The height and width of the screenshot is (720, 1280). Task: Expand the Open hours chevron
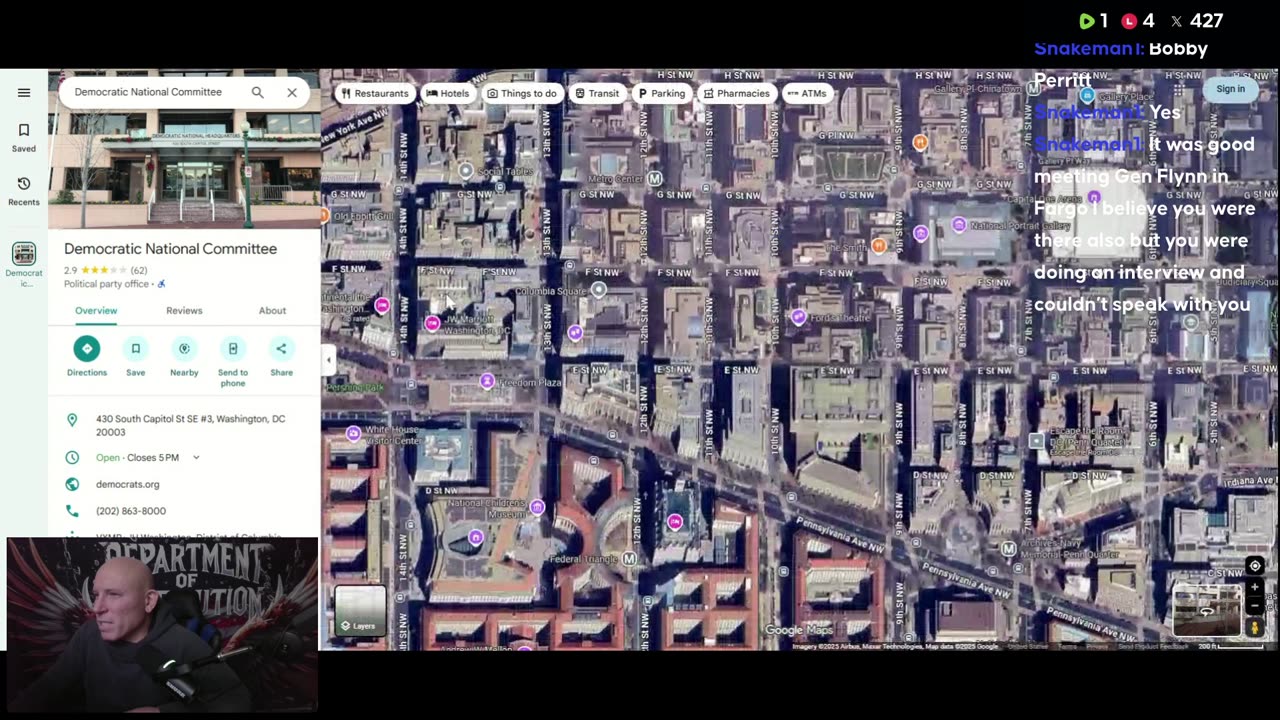point(196,458)
